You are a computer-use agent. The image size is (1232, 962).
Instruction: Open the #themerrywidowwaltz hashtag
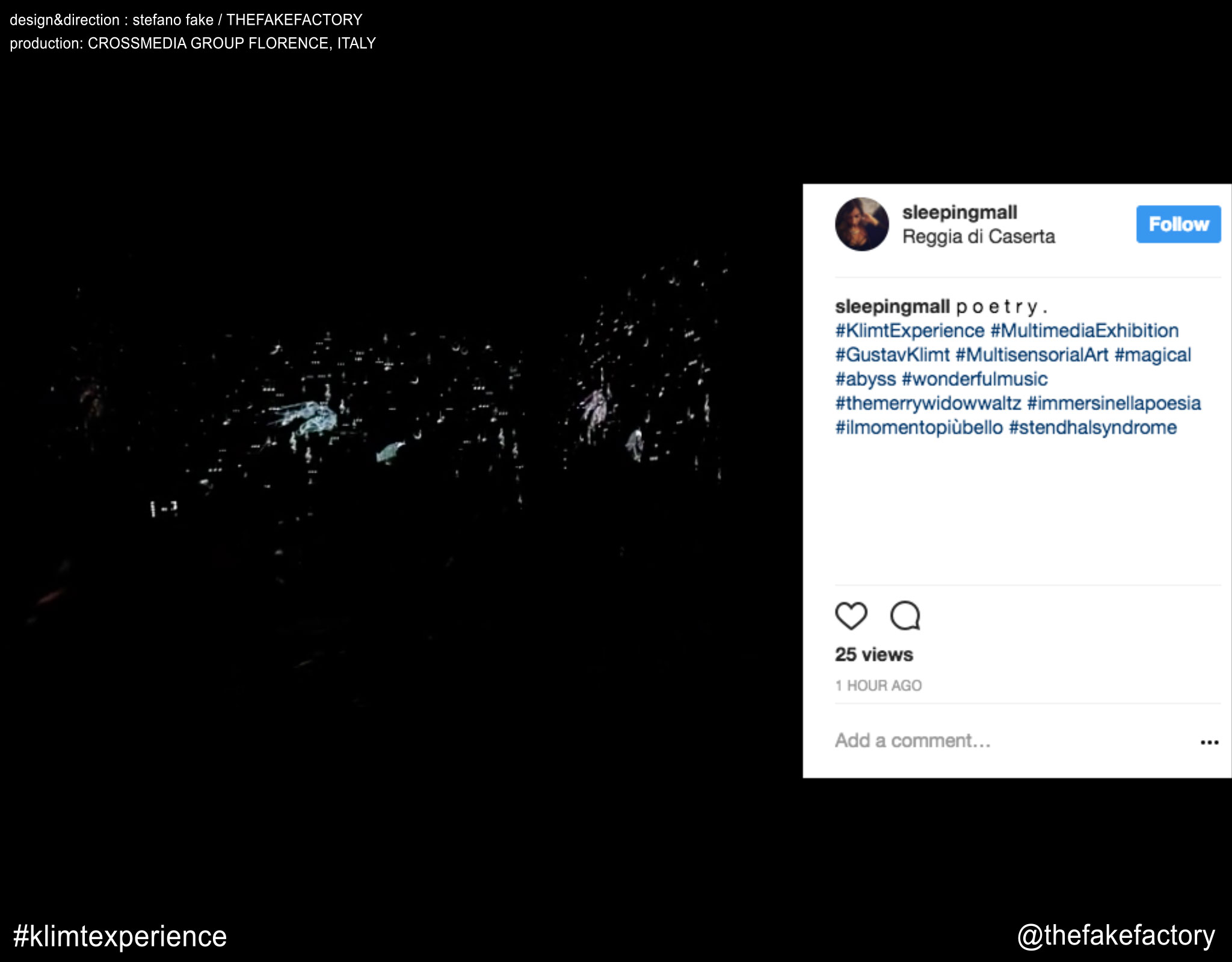pyautogui.click(x=928, y=403)
